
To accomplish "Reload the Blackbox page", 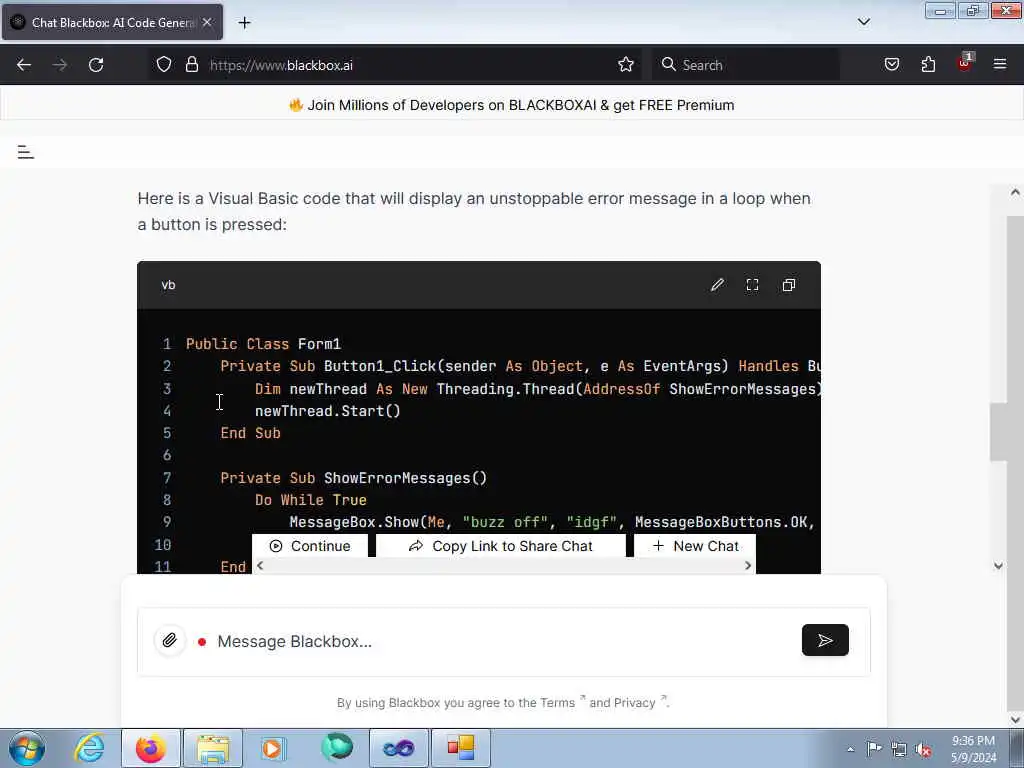I will click(96, 65).
